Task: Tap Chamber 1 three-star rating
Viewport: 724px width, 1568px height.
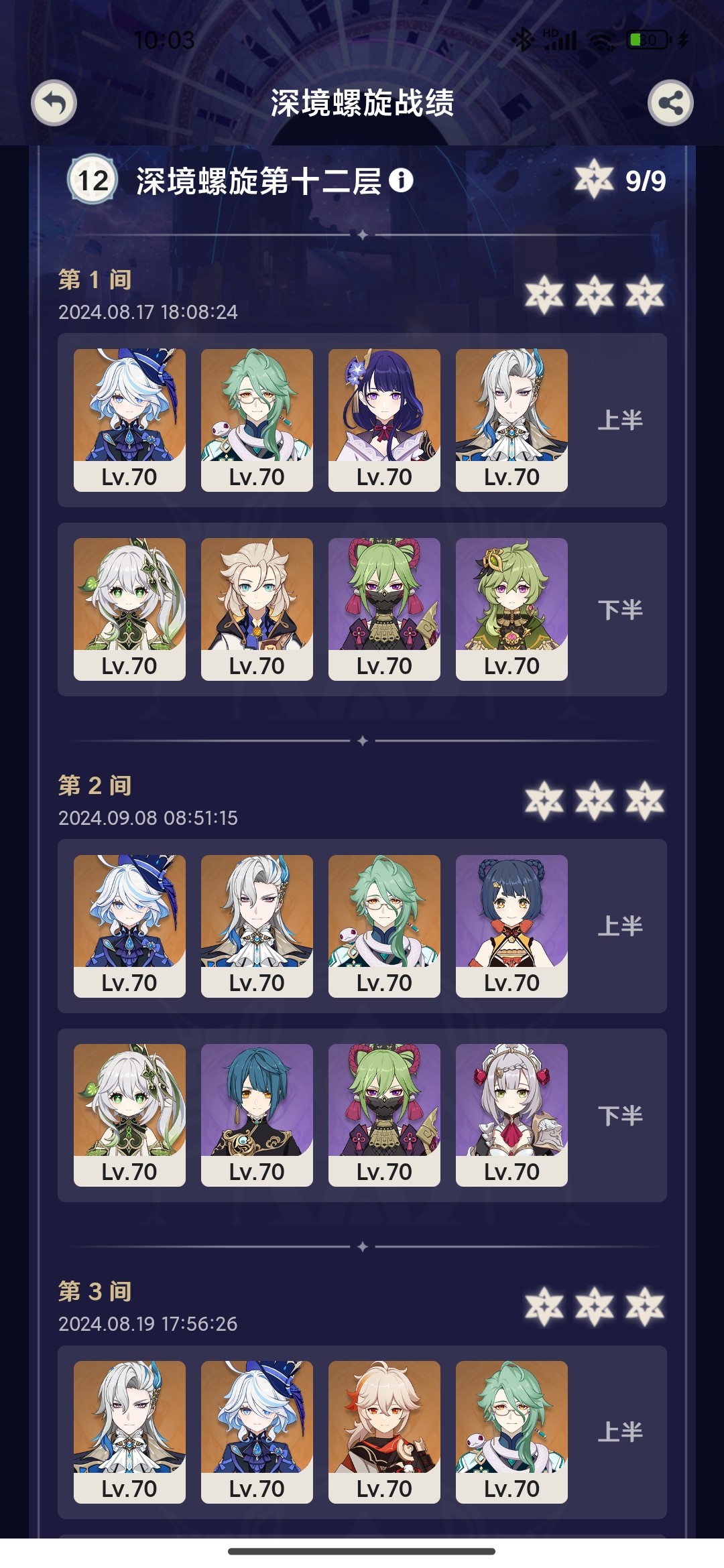Action: (594, 295)
